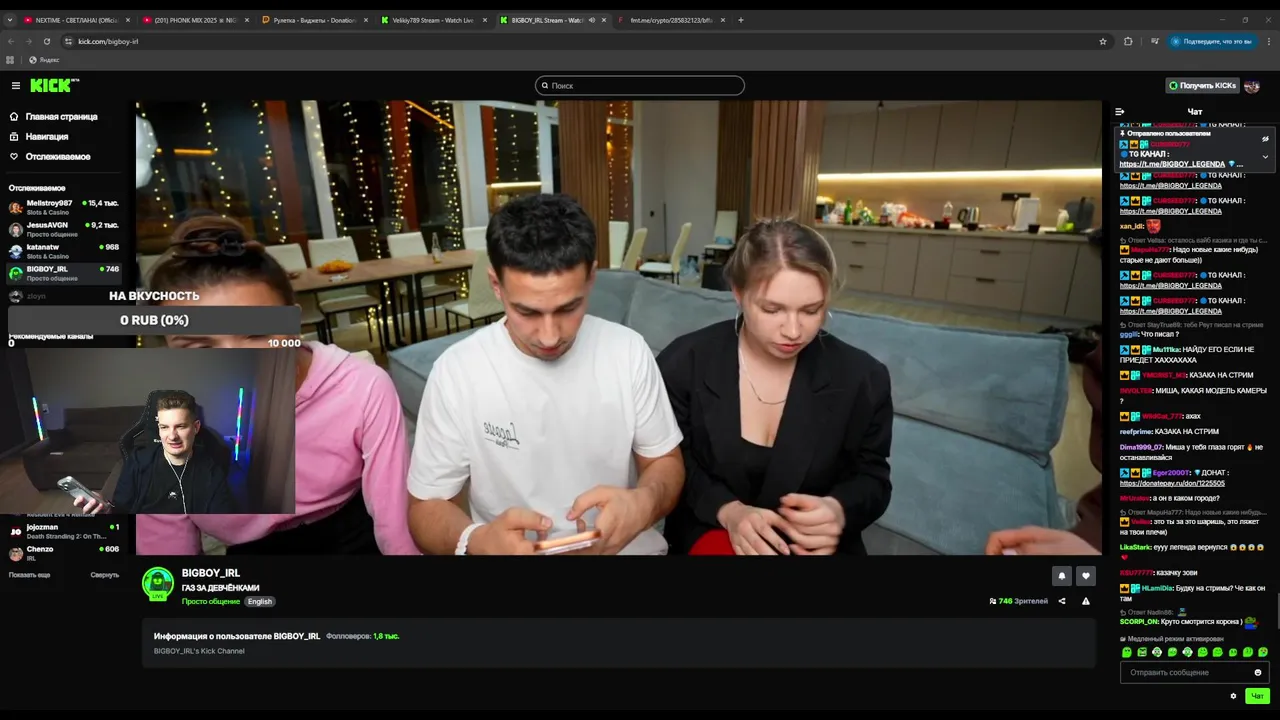The width and height of the screenshot is (1280, 720).
Task: Open Chenzo recommended channel
Action: tap(63, 553)
